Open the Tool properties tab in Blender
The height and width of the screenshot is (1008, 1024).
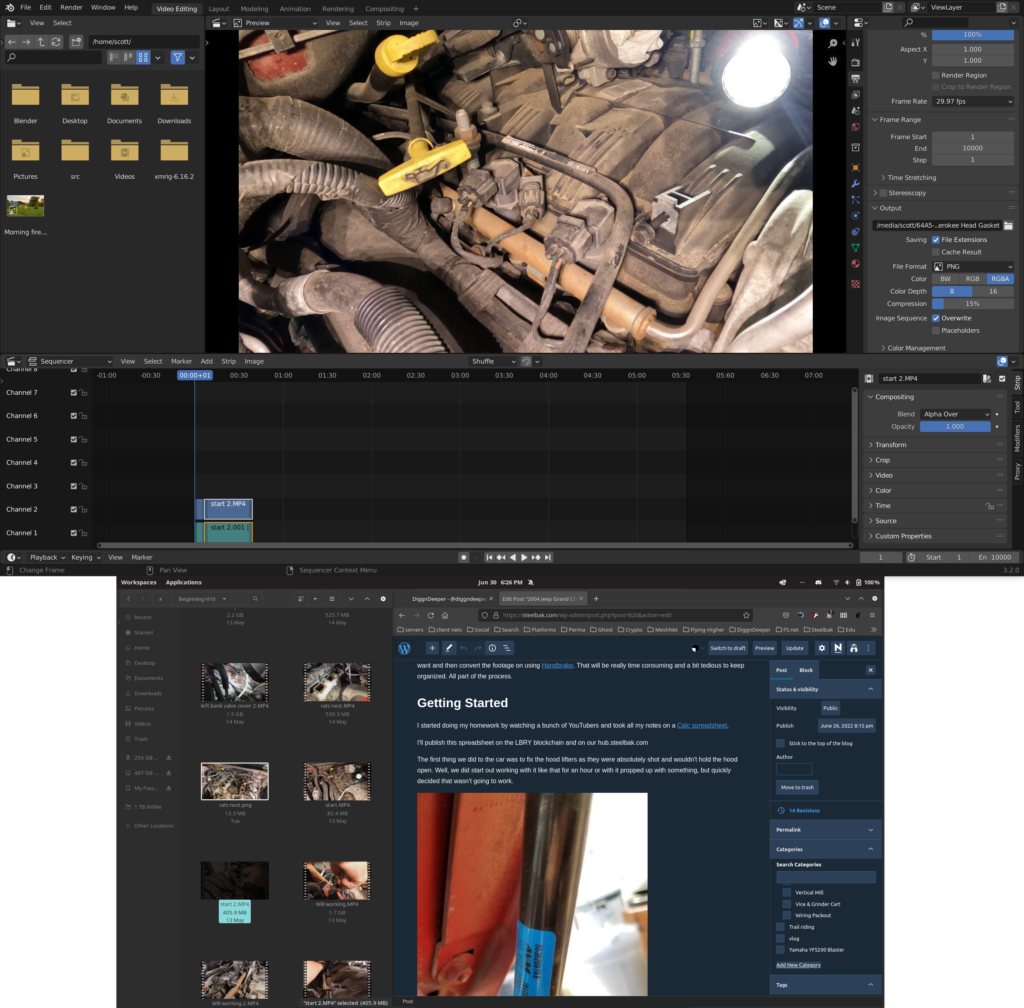[x=856, y=42]
